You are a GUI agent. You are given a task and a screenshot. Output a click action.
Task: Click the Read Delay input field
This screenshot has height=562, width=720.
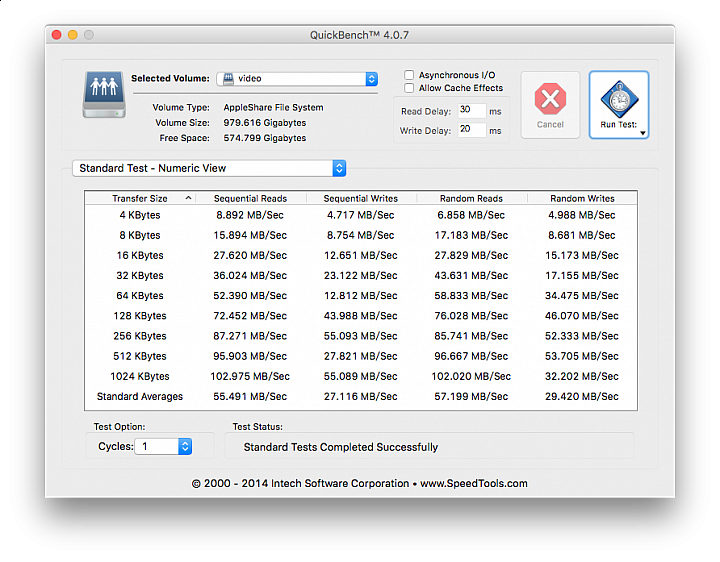(472, 111)
